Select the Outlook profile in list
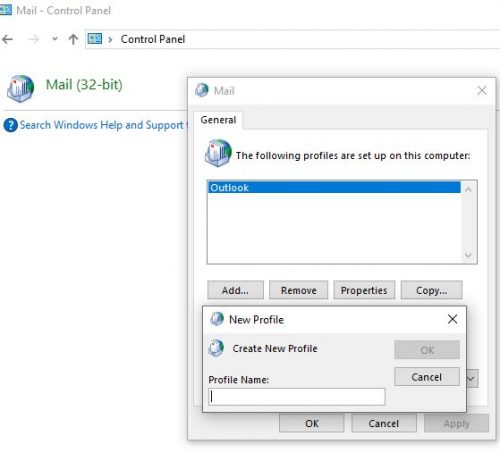Screen dimensions: 500x453 pyautogui.click(x=334, y=188)
